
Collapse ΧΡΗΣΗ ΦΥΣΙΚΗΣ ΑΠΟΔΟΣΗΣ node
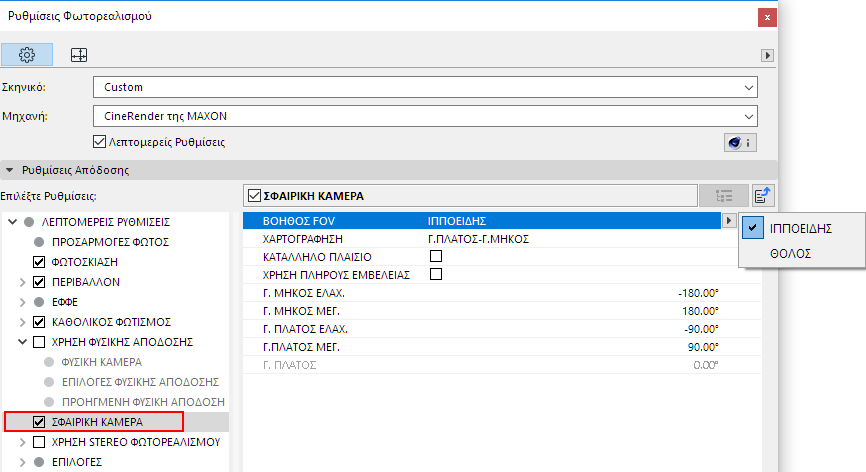click(22, 342)
